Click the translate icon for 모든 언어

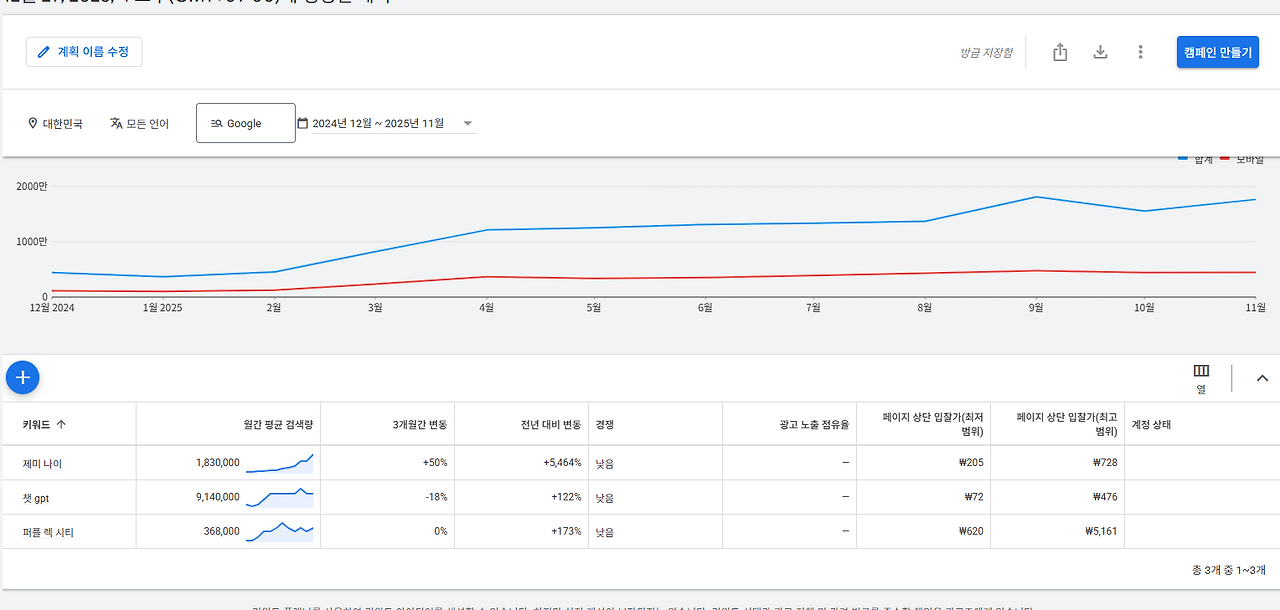(116, 124)
